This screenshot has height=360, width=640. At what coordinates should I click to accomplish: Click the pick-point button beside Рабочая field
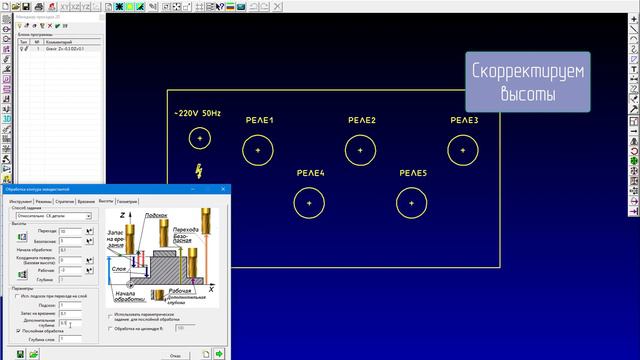[89, 270]
